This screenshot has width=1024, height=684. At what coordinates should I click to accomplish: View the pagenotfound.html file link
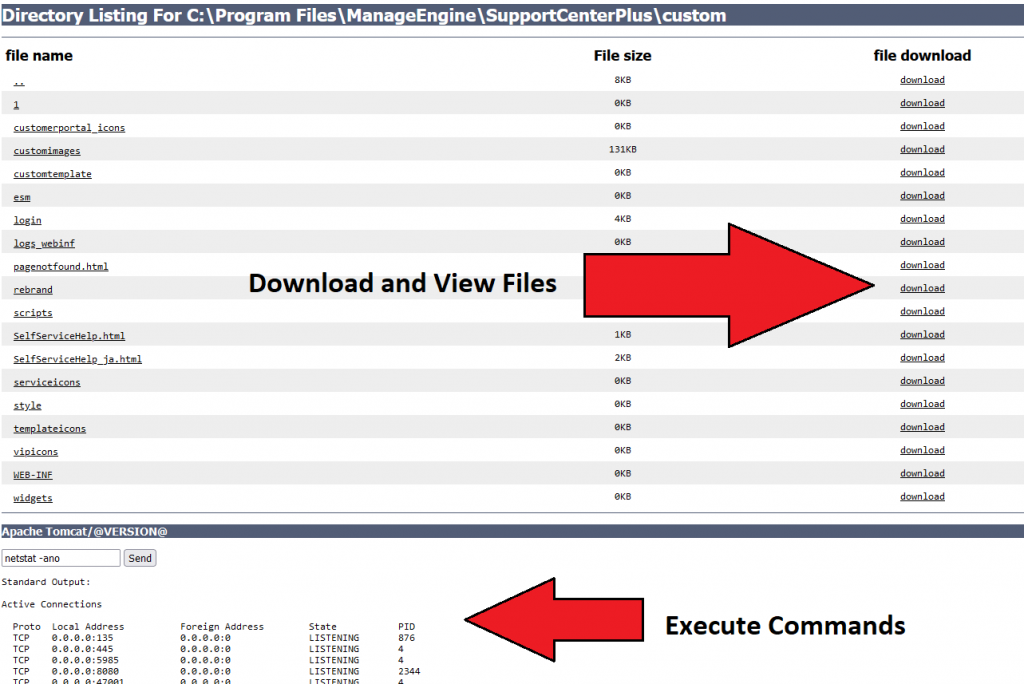pos(62,266)
